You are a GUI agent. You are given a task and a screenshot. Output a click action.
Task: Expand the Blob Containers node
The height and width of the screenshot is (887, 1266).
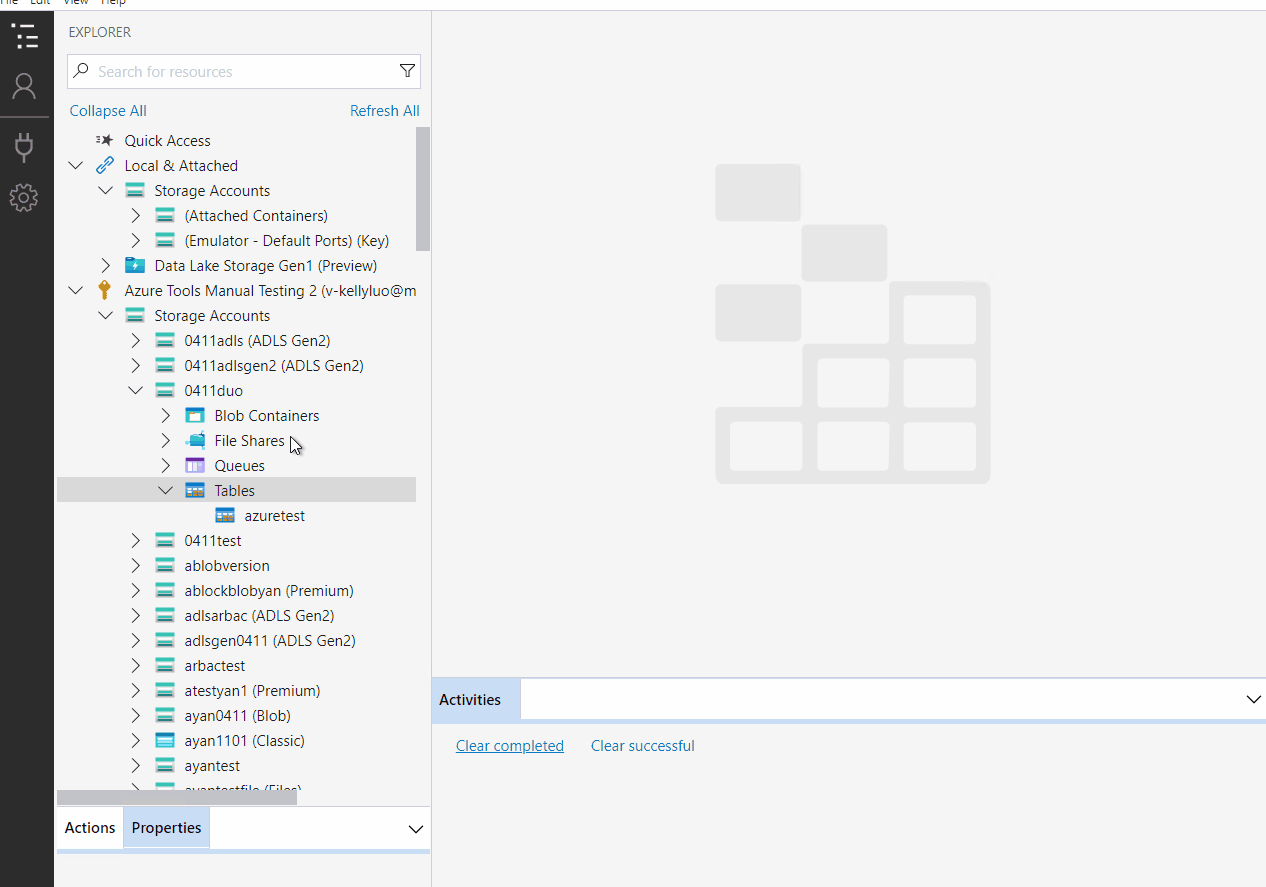tap(166, 416)
